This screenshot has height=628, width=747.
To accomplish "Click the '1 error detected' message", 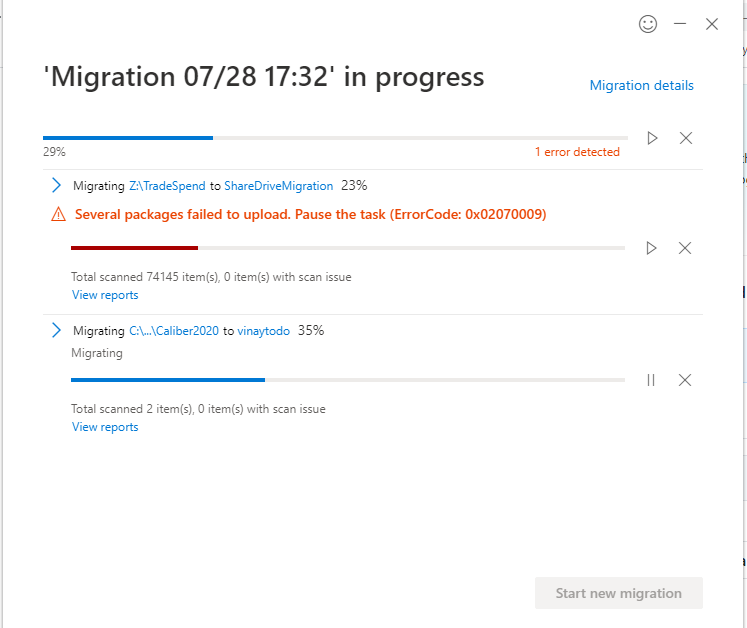I will 577,152.
